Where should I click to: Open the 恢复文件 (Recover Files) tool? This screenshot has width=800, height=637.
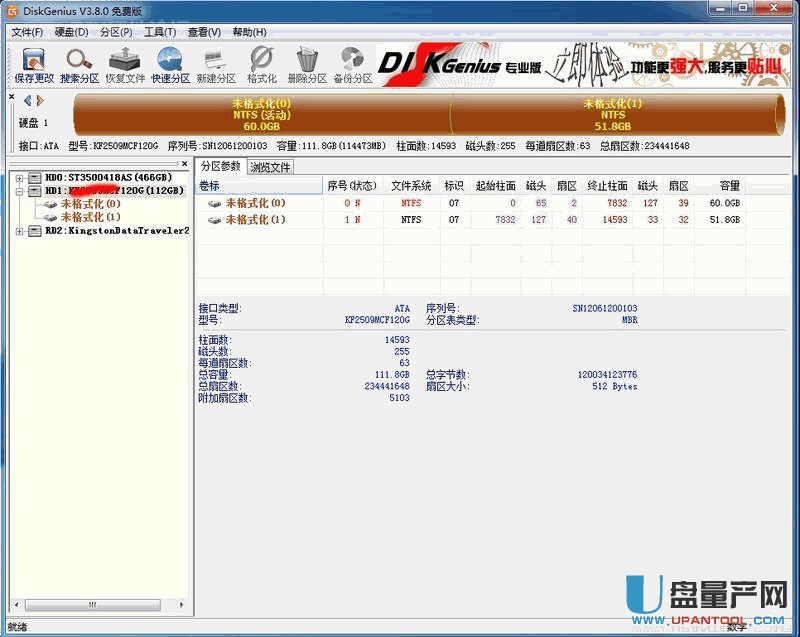pyautogui.click(x=125, y=64)
